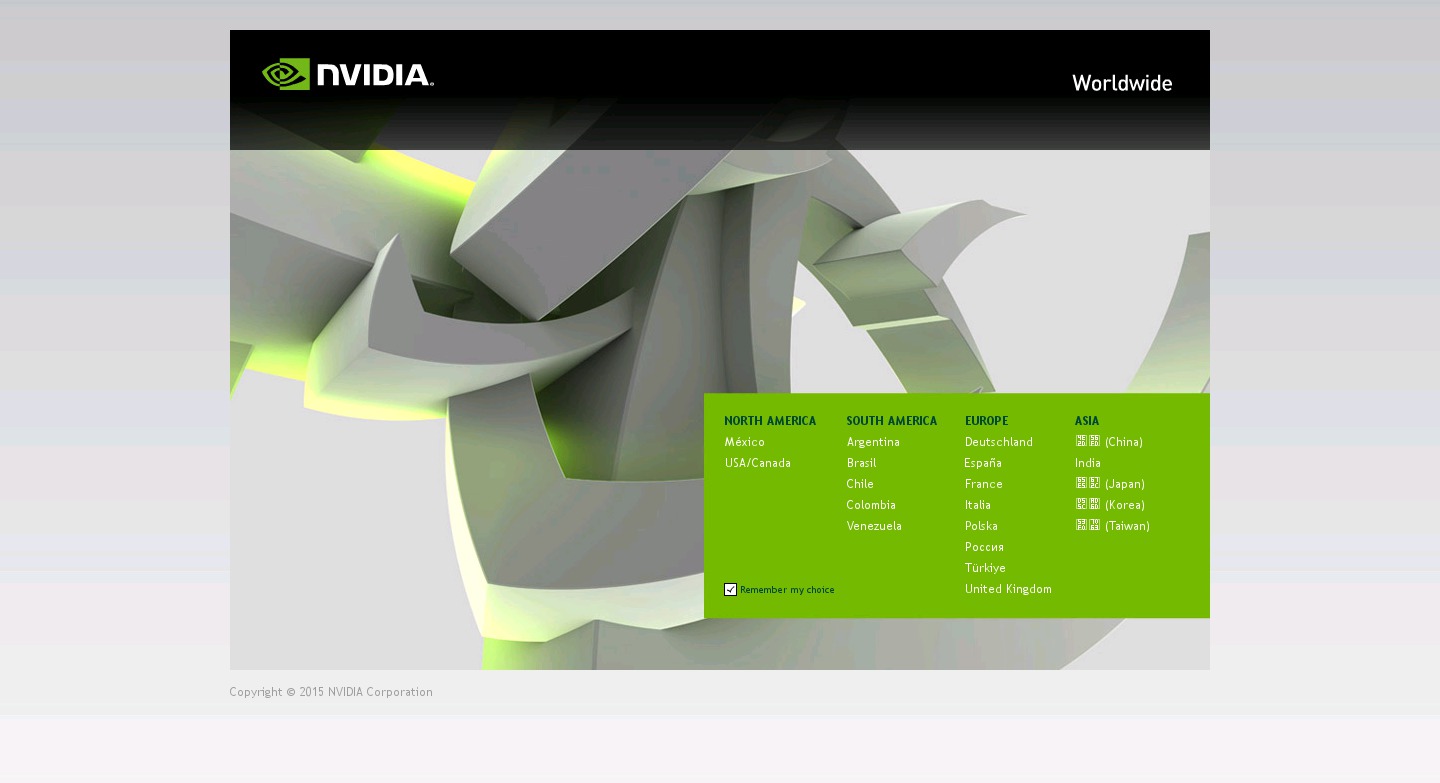Toggle the Remember my choice checkbox

(x=730, y=590)
